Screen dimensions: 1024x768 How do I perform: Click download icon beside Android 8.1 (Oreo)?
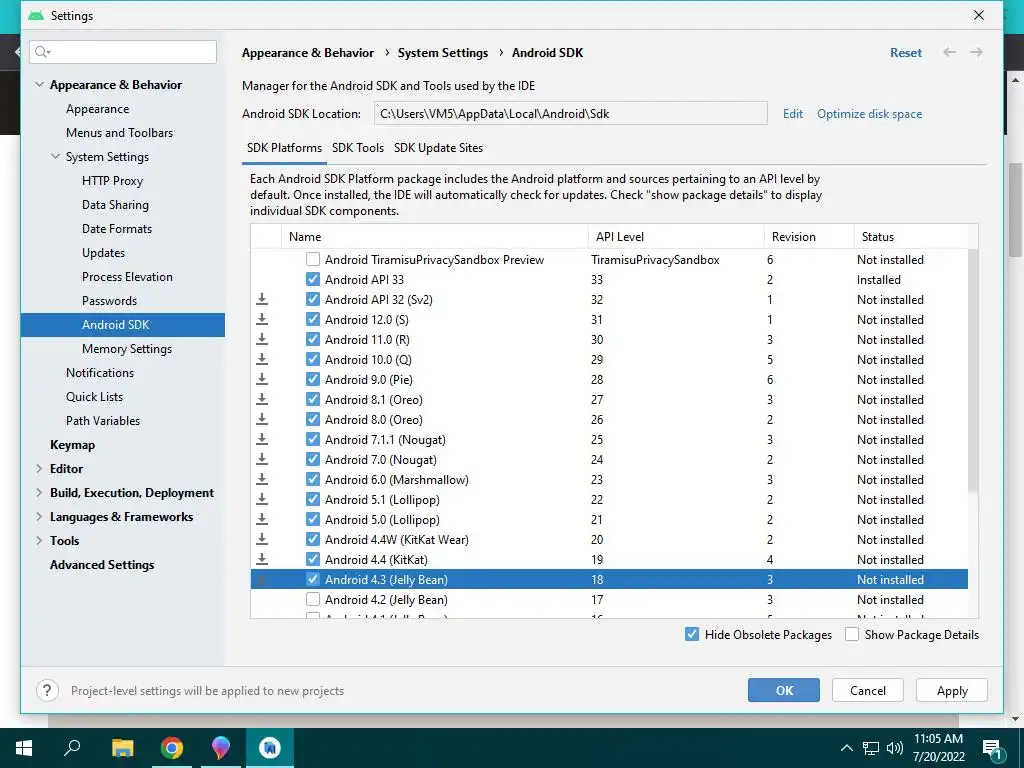pos(262,400)
